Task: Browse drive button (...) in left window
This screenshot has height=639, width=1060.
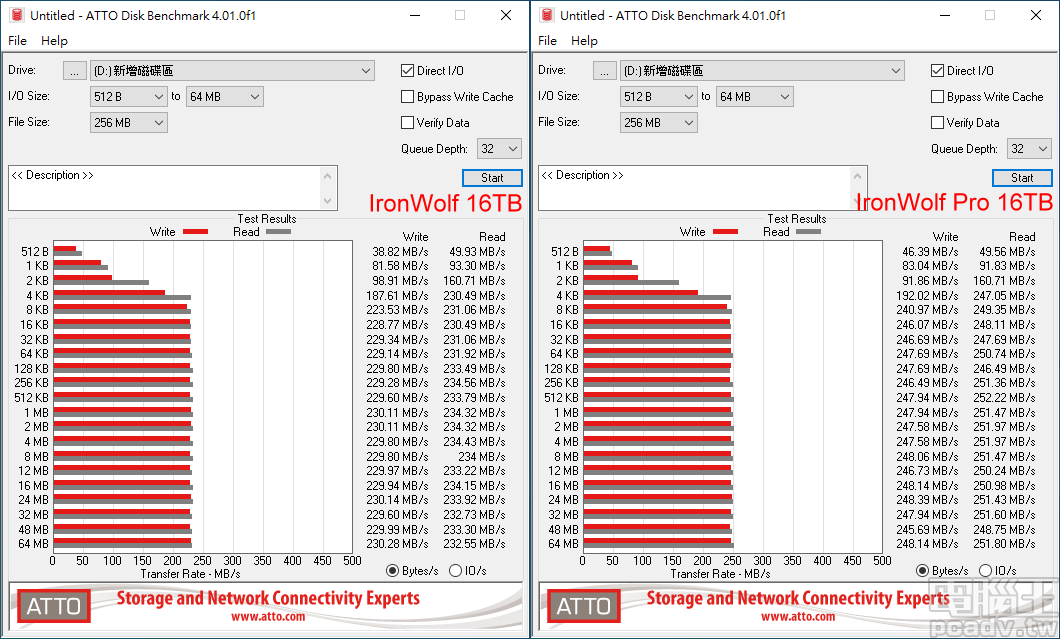Action: (x=74, y=70)
